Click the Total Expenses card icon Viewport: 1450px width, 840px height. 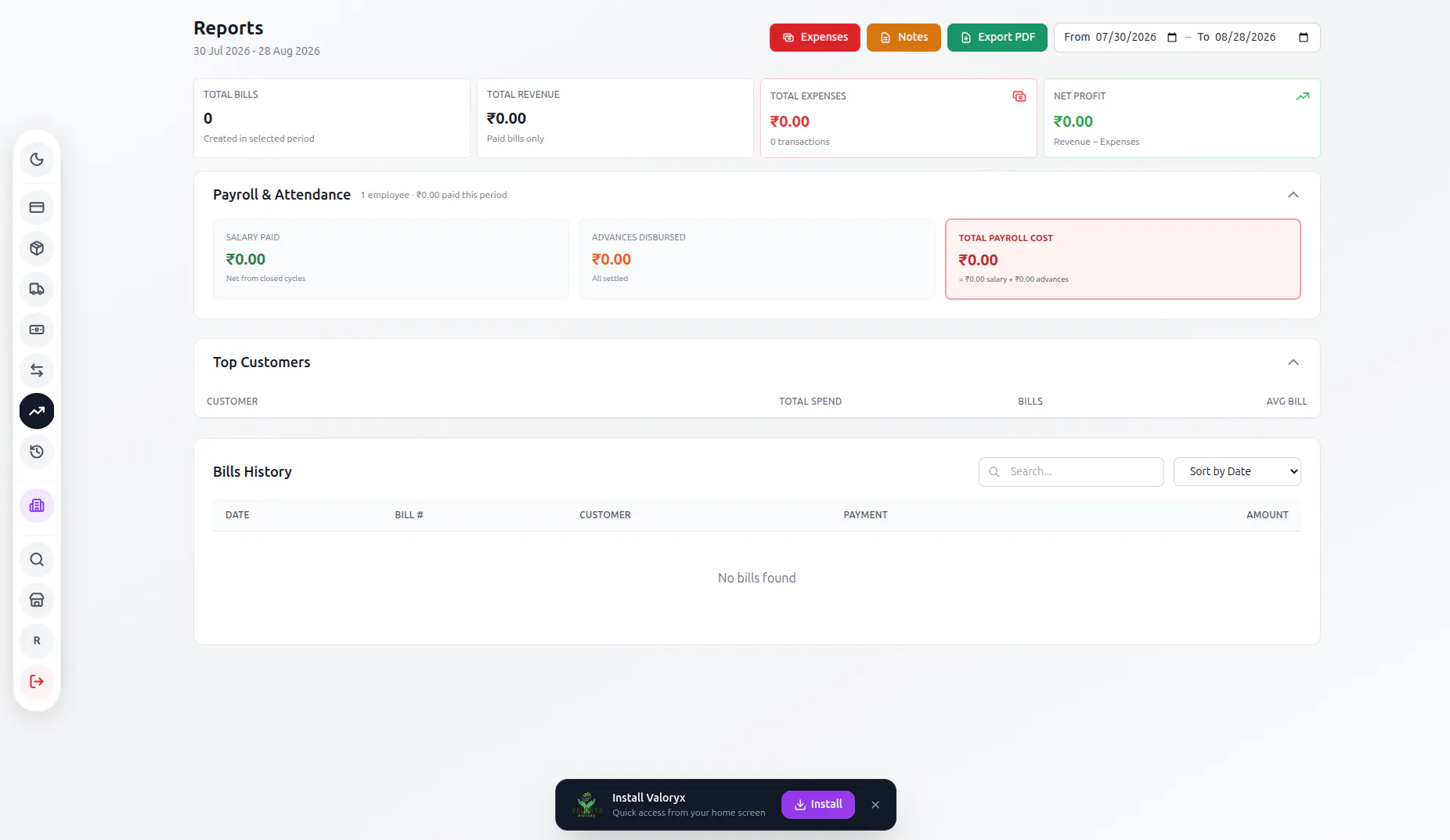click(1019, 96)
